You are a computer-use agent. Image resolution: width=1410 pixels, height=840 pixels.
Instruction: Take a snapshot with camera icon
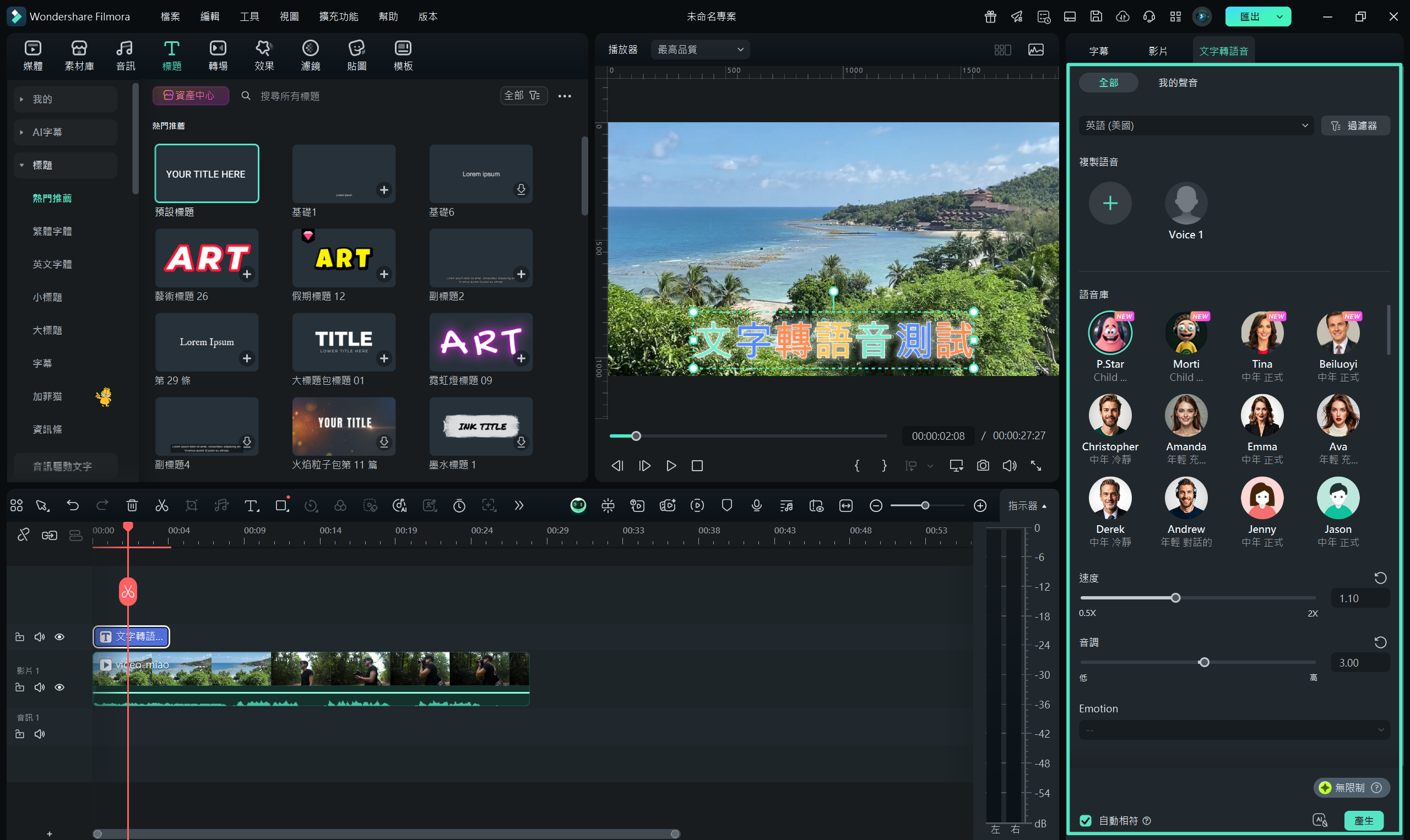click(983, 465)
